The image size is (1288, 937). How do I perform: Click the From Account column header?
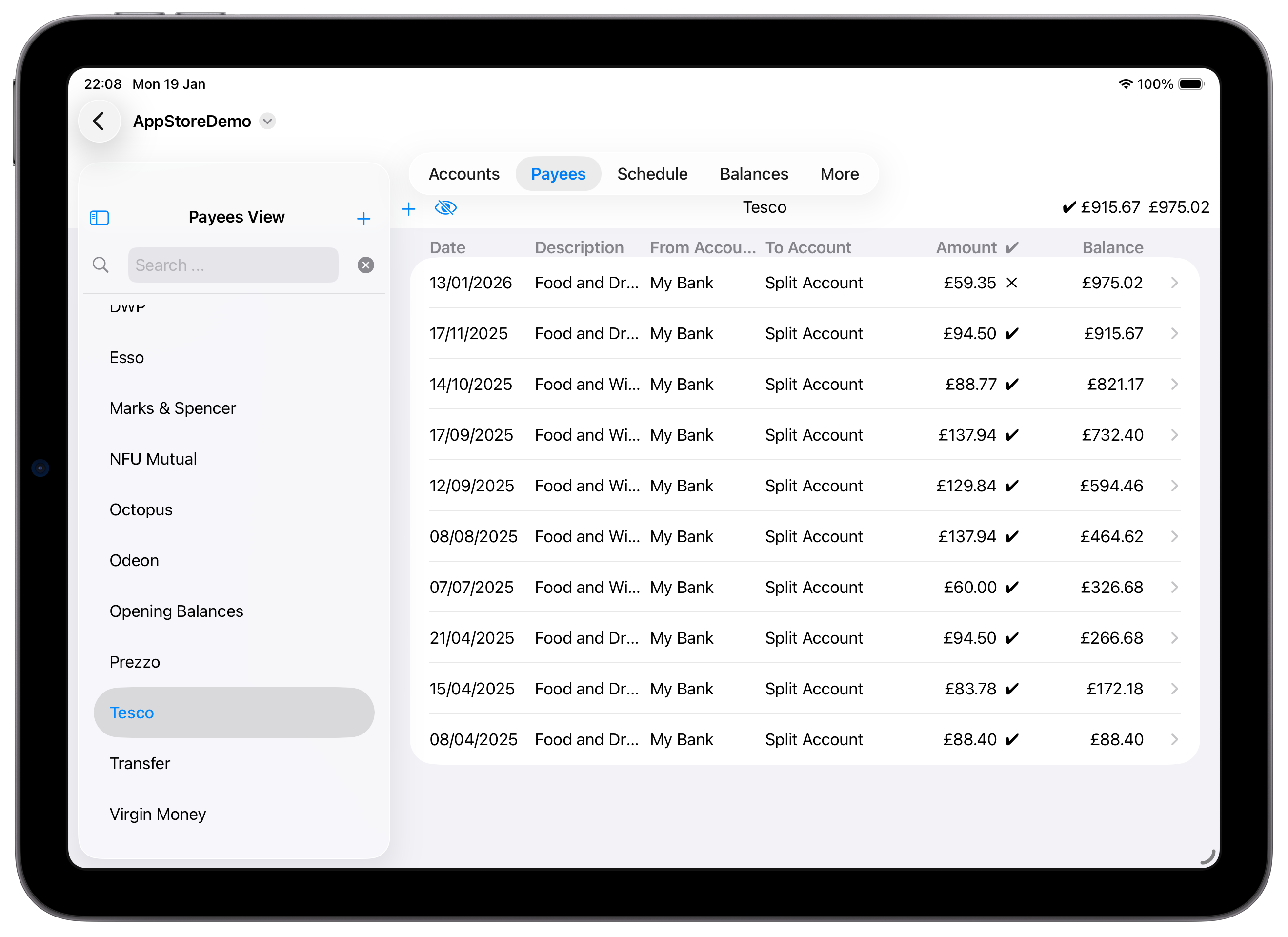pyautogui.click(x=703, y=248)
